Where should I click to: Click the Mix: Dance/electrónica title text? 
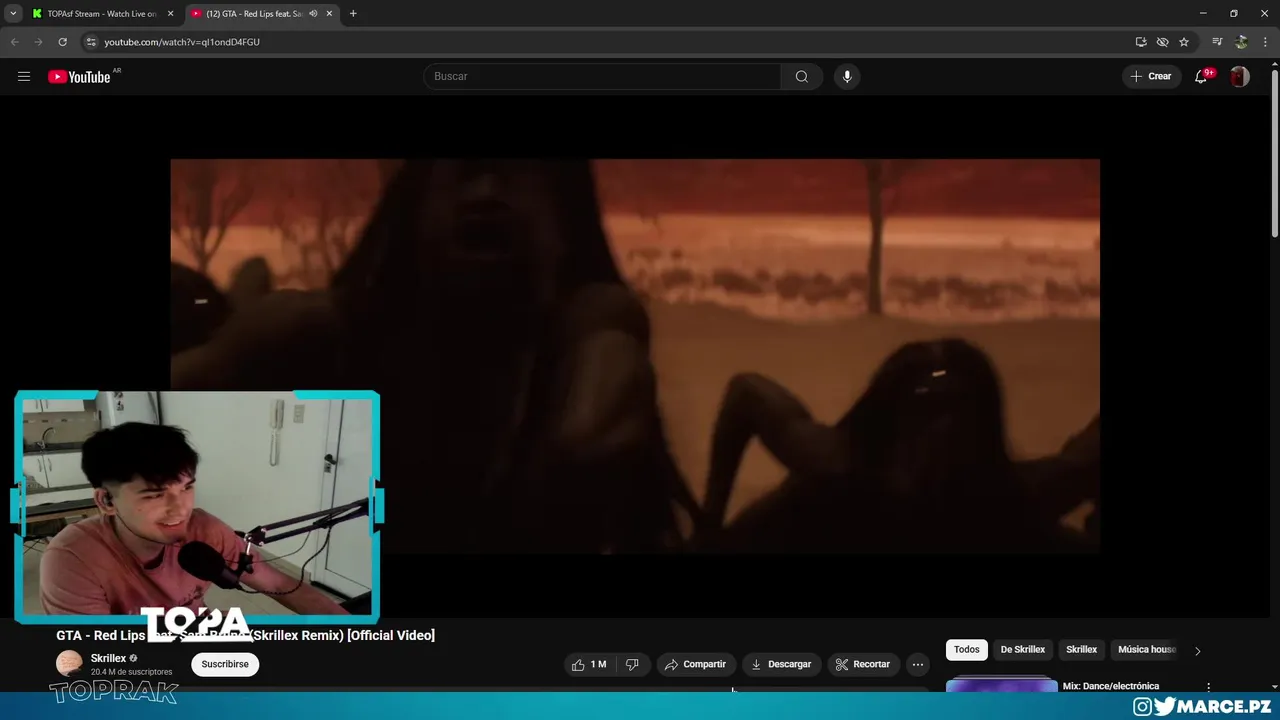[x=1111, y=686]
